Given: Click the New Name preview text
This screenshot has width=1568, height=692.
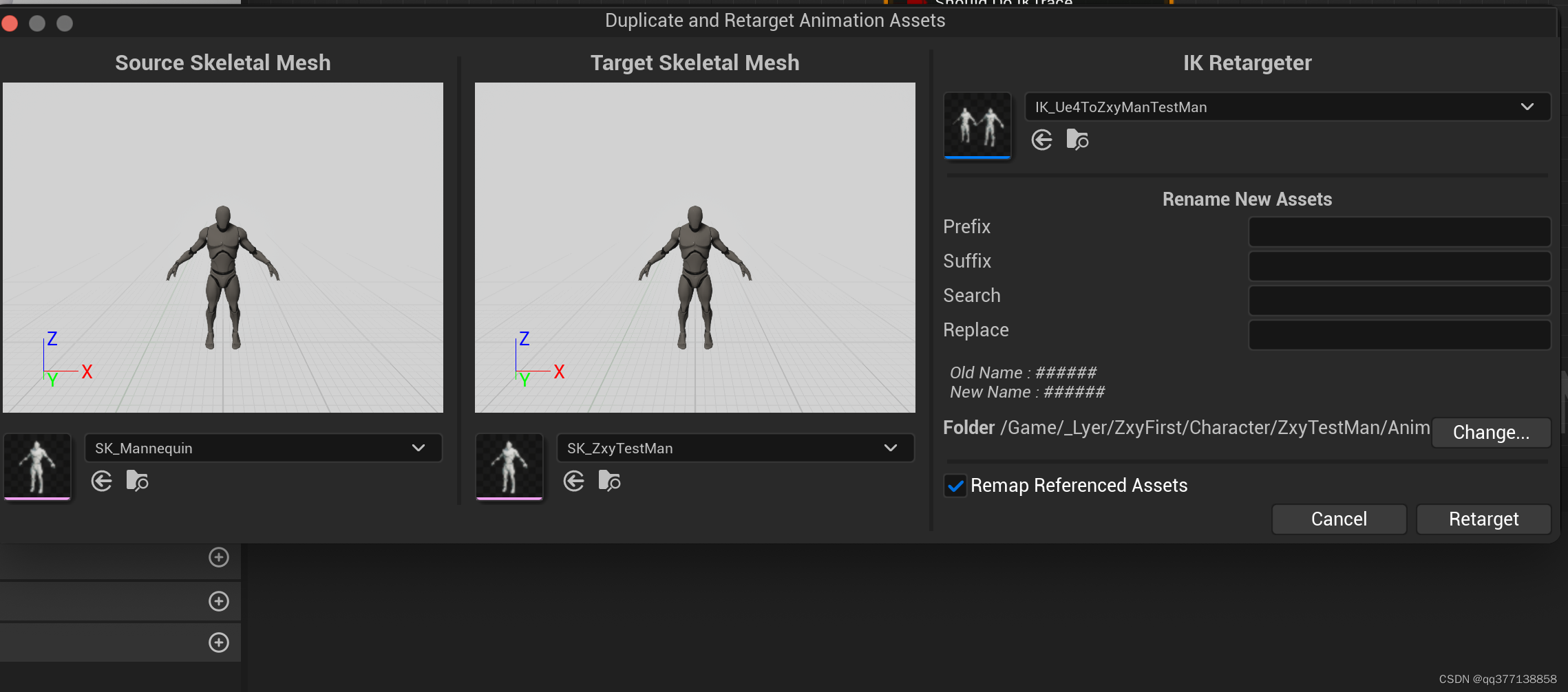Looking at the screenshot, I should click(1027, 392).
